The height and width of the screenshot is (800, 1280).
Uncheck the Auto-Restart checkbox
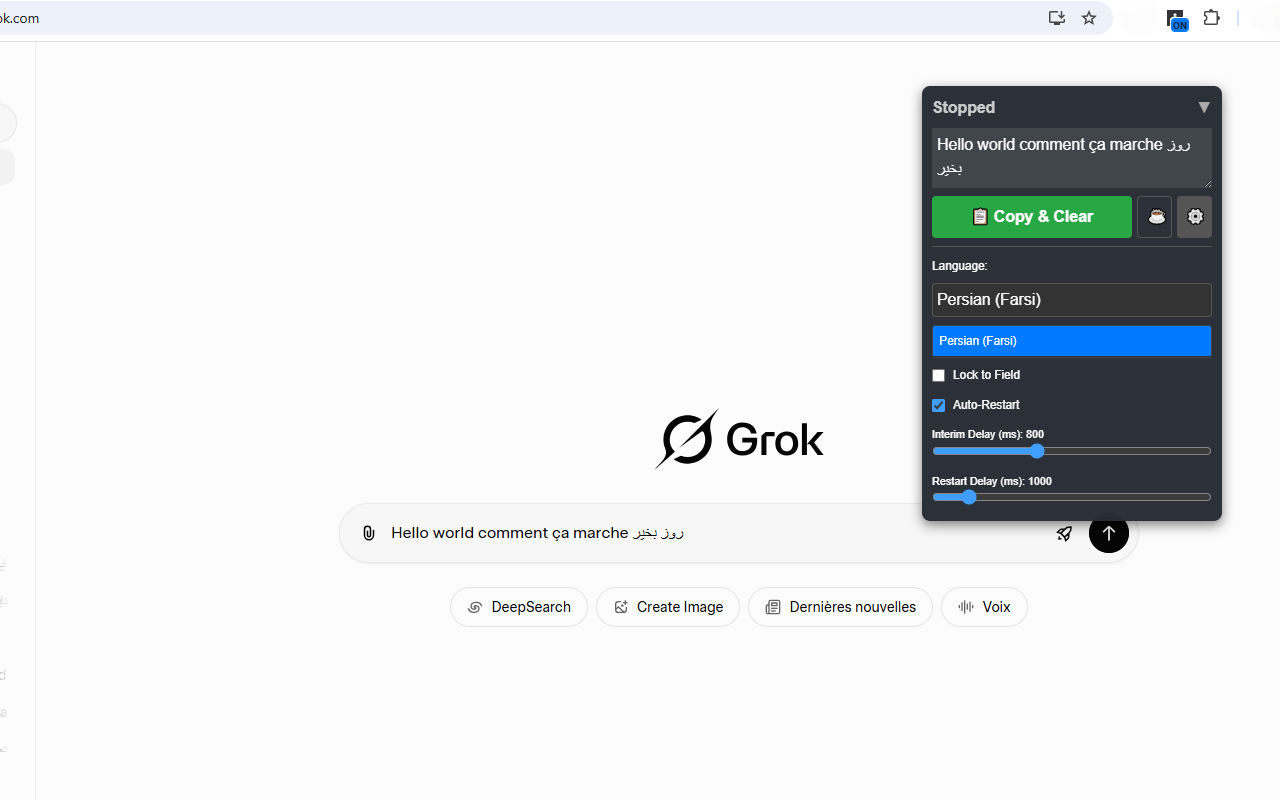tap(938, 405)
